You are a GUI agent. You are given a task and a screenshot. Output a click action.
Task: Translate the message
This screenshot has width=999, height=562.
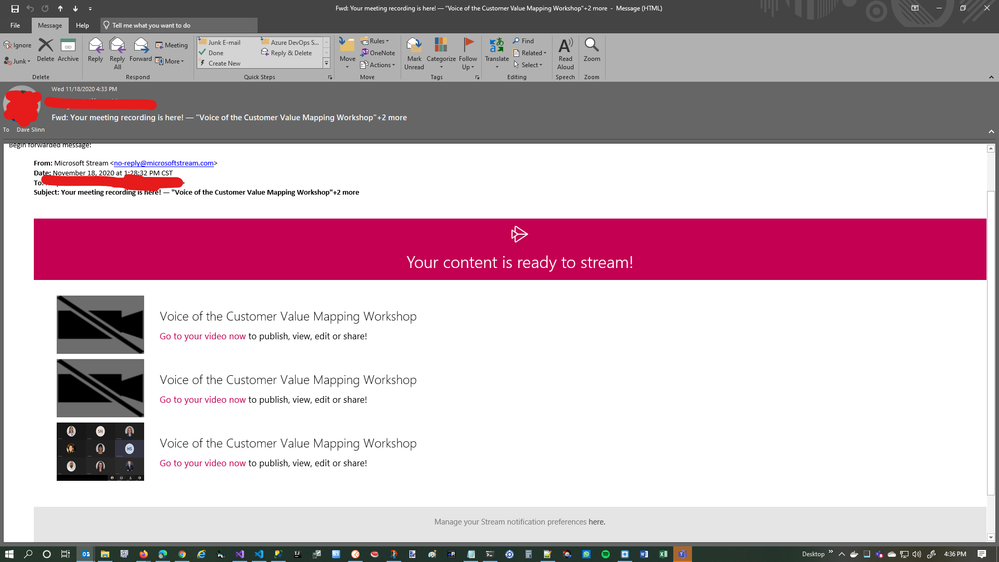click(x=496, y=54)
